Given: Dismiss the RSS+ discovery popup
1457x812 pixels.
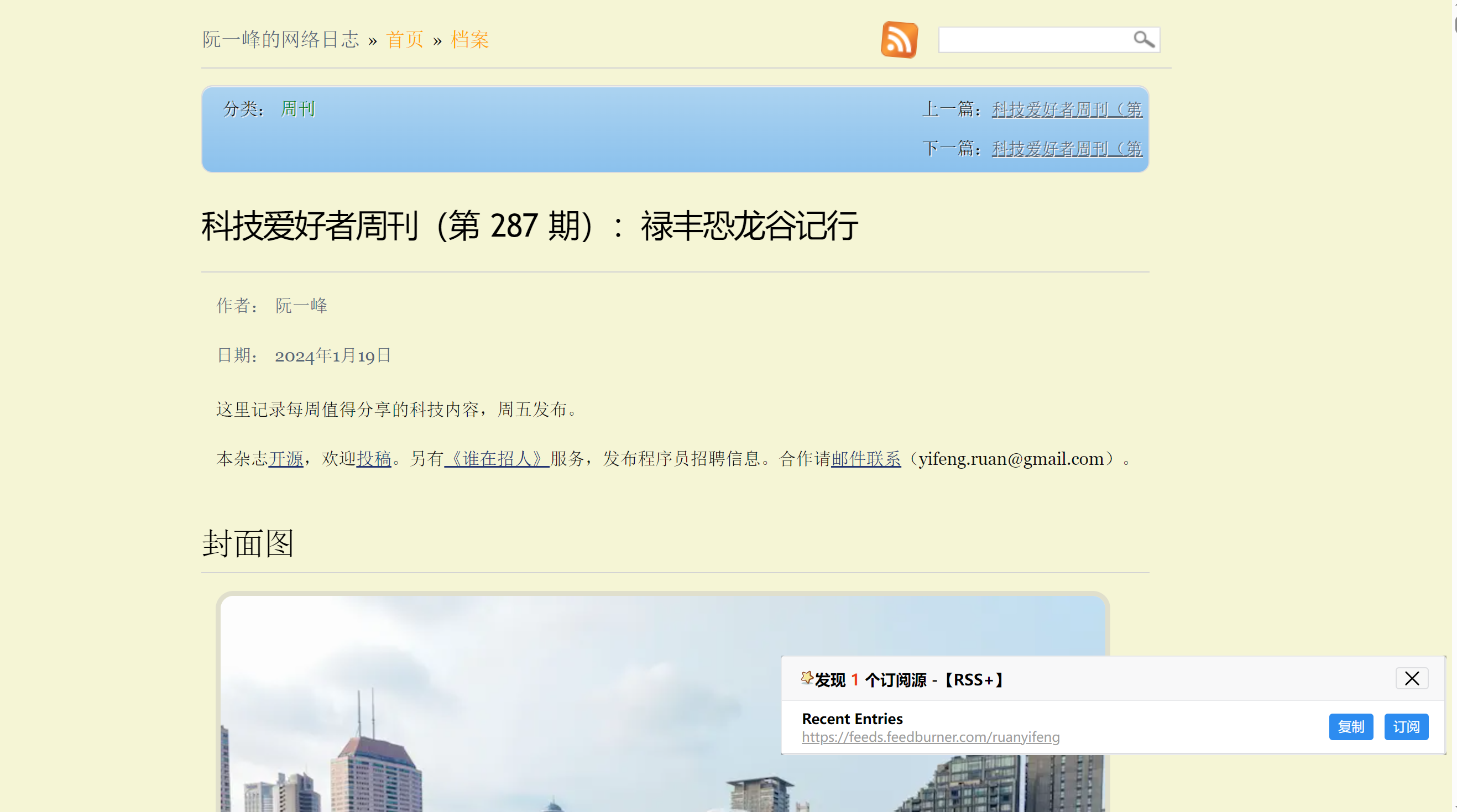Looking at the screenshot, I should click(1412, 679).
